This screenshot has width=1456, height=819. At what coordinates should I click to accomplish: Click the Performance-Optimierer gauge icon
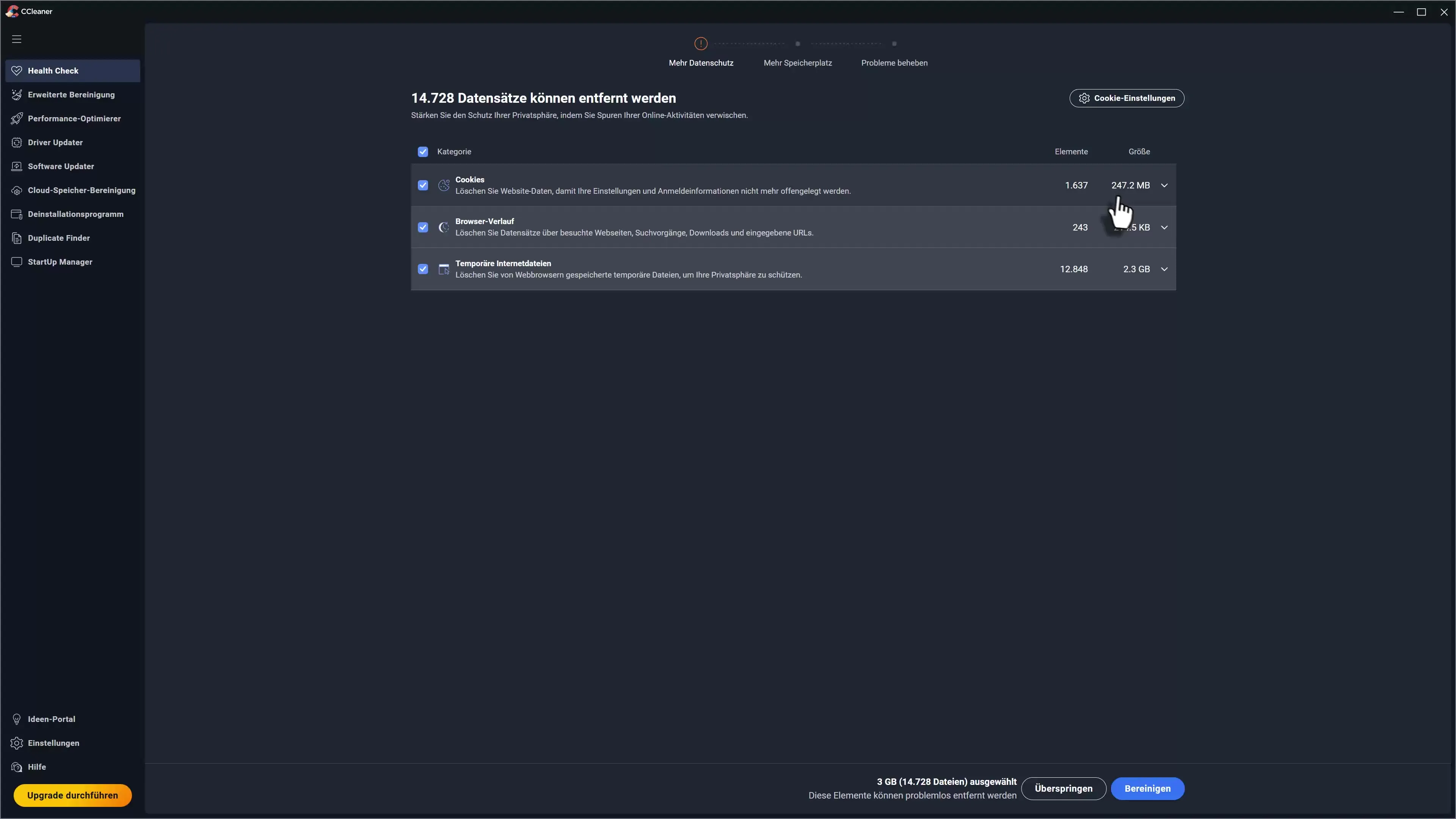click(x=17, y=119)
